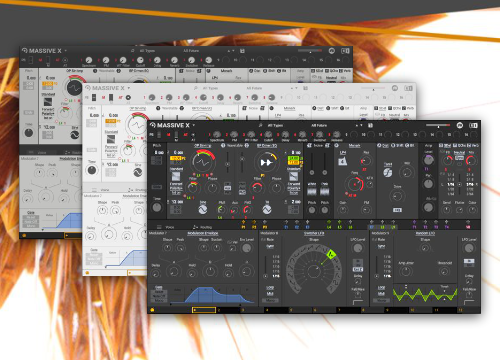The width and height of the screenshot is (500, 360).
Task: Click the search icon in front dark window
Action: tap(260, 125)
